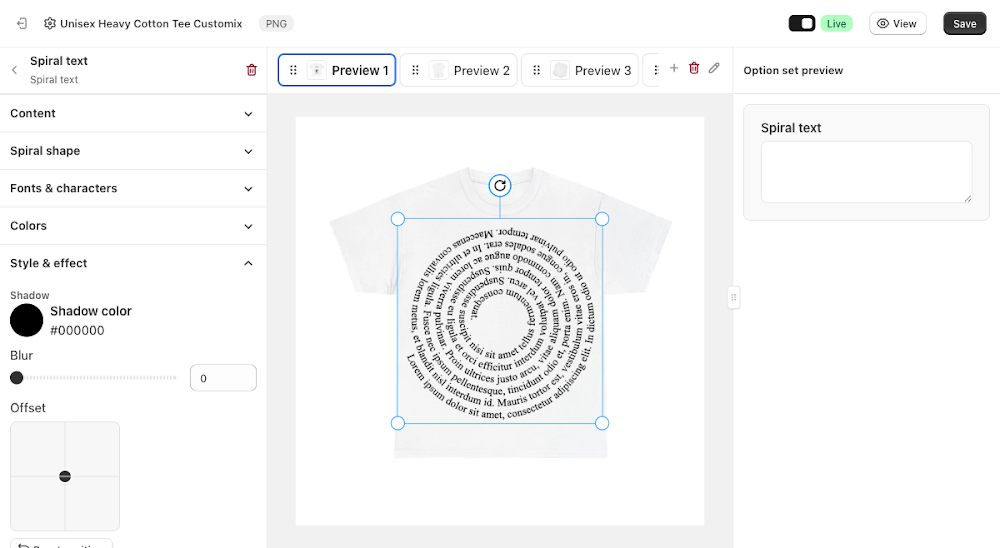Image resolution: width=1000 pixels, height=548 pixels.
Task: Delete the Spiral text layer with the trash icon
Action: click(251, 70)
